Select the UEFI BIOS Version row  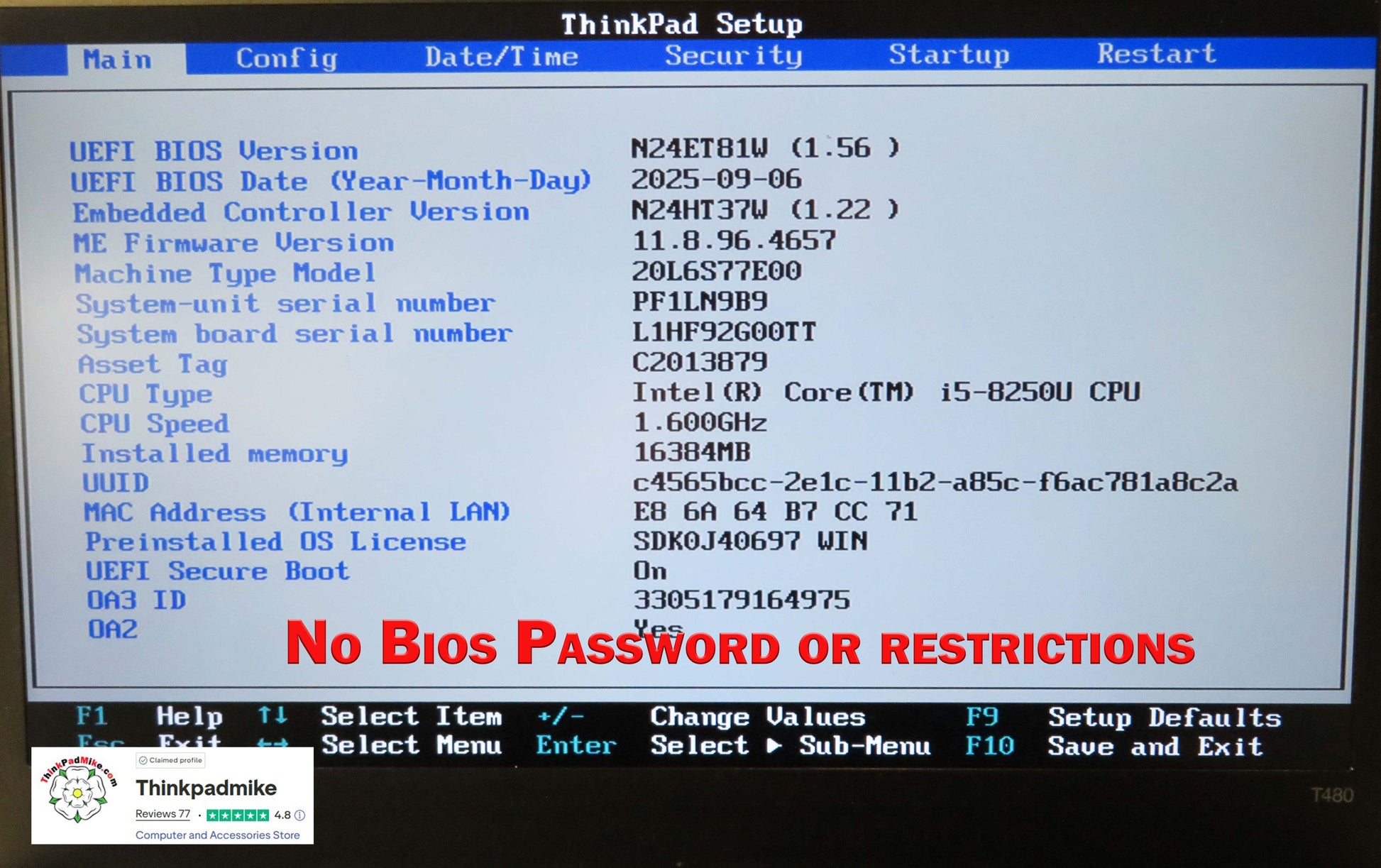point(214,151)
